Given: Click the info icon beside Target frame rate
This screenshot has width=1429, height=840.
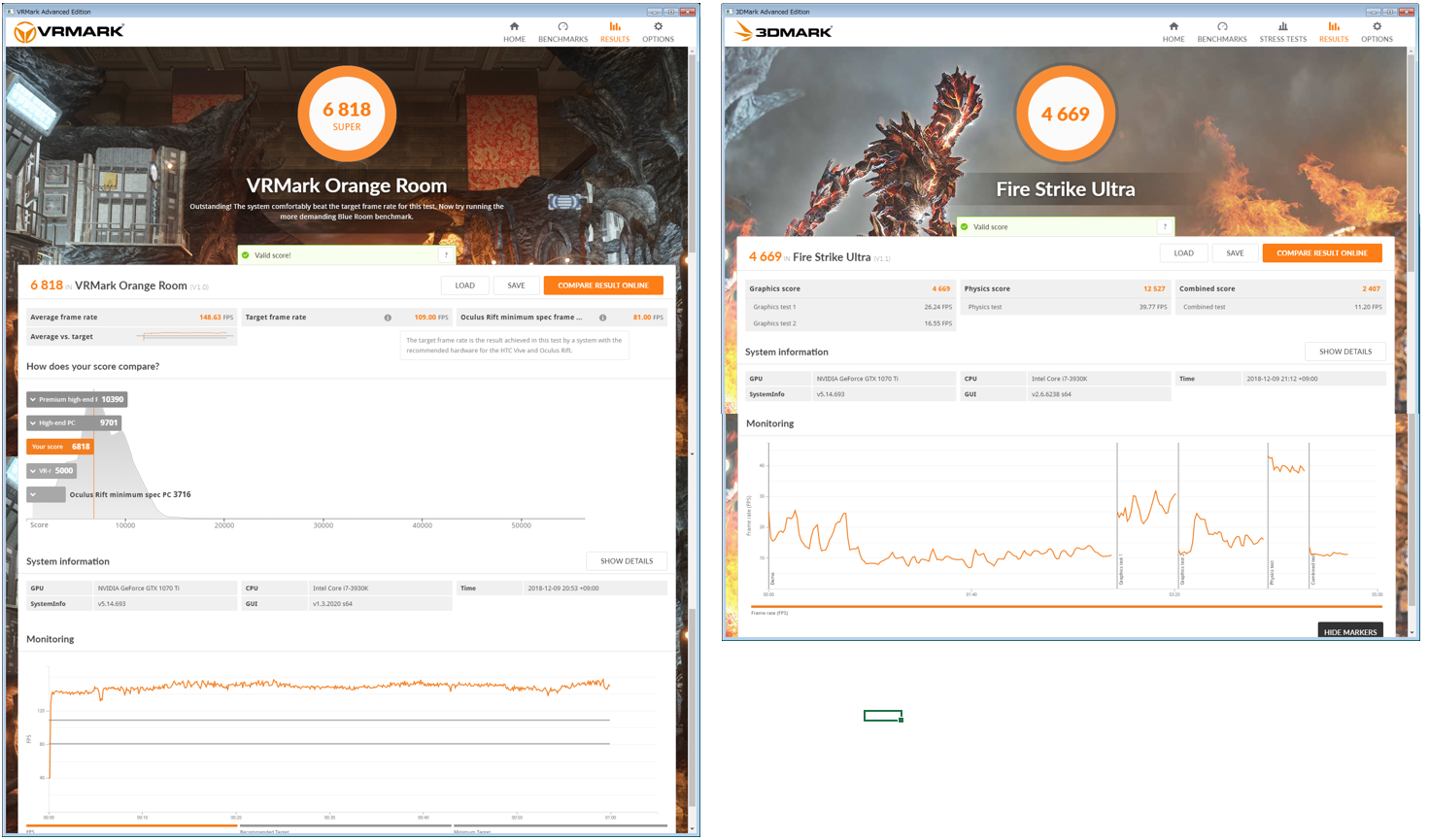Looking at the screenshot, I should [388, 318].
